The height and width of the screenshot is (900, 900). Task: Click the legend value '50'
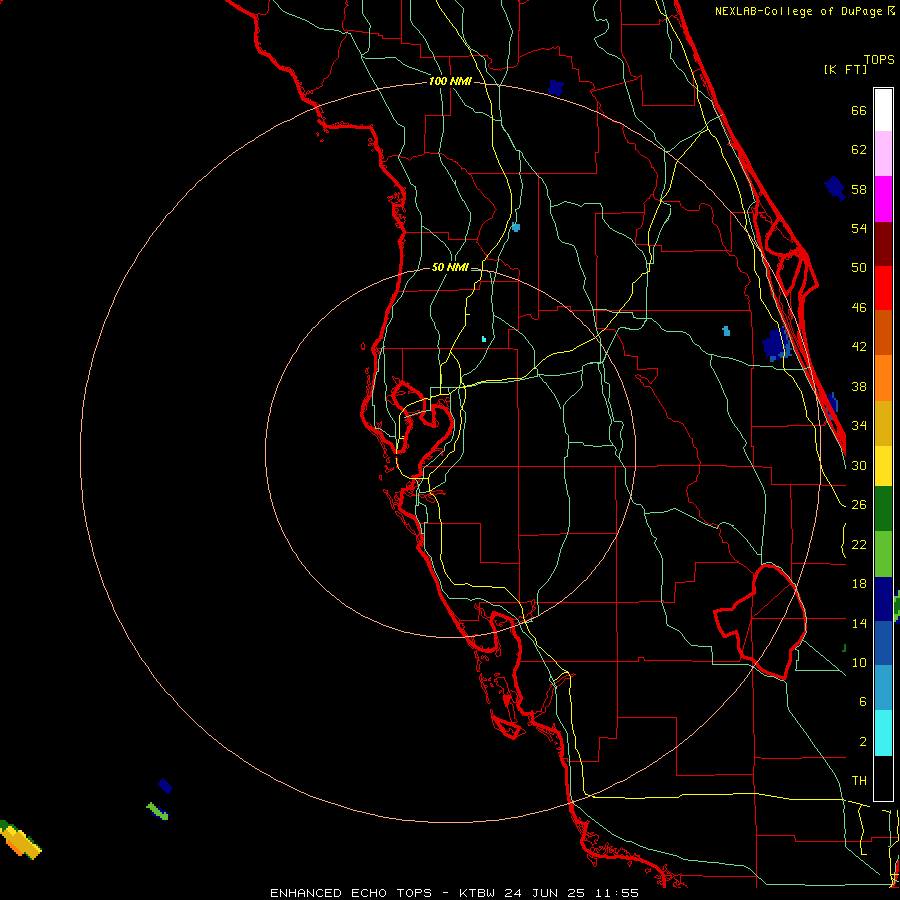(x=859, y=267)
